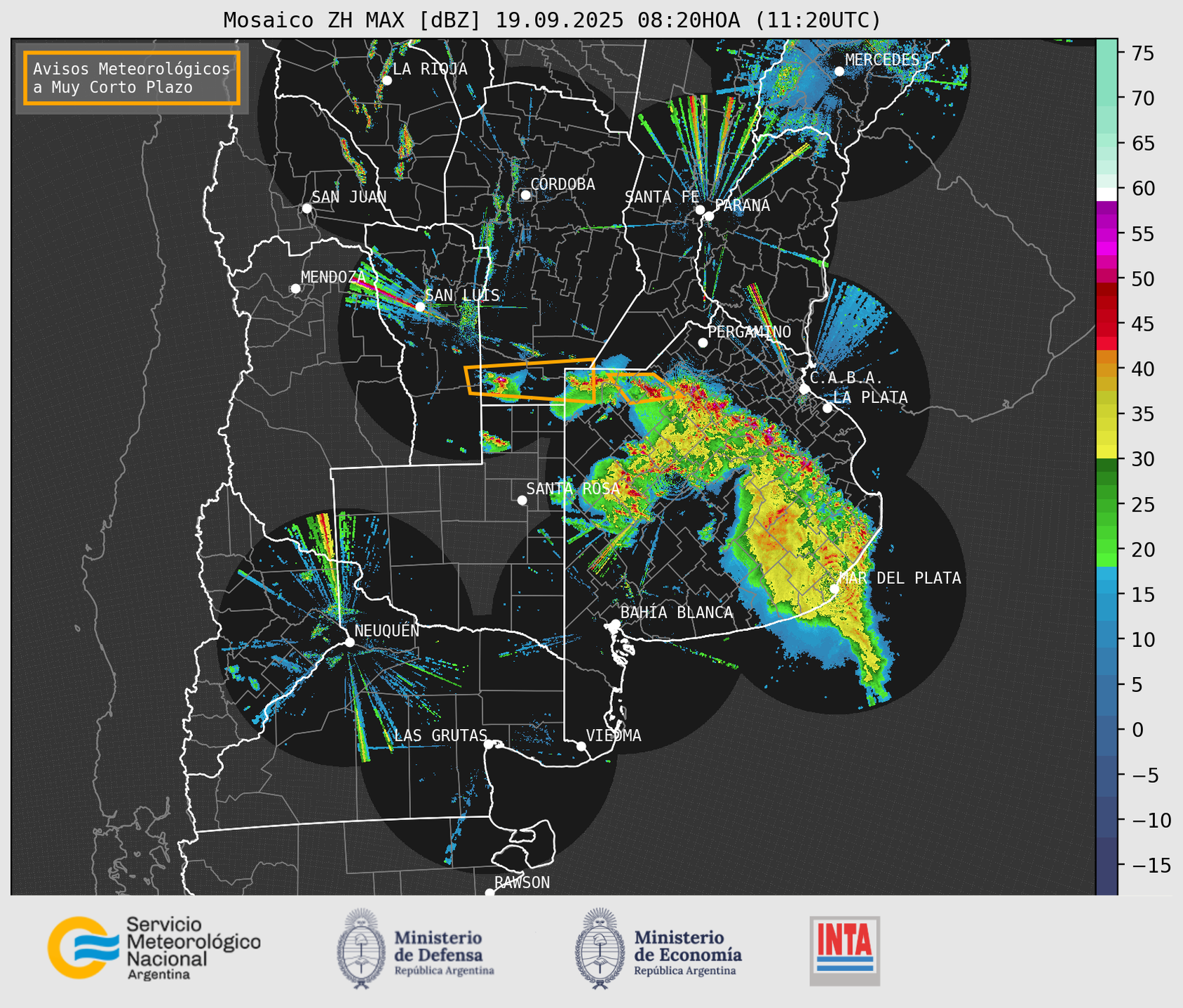Click the 45 tick label on the colorbar
Viewport: 1183px width, 1008px height.
tap(1143, 324)
